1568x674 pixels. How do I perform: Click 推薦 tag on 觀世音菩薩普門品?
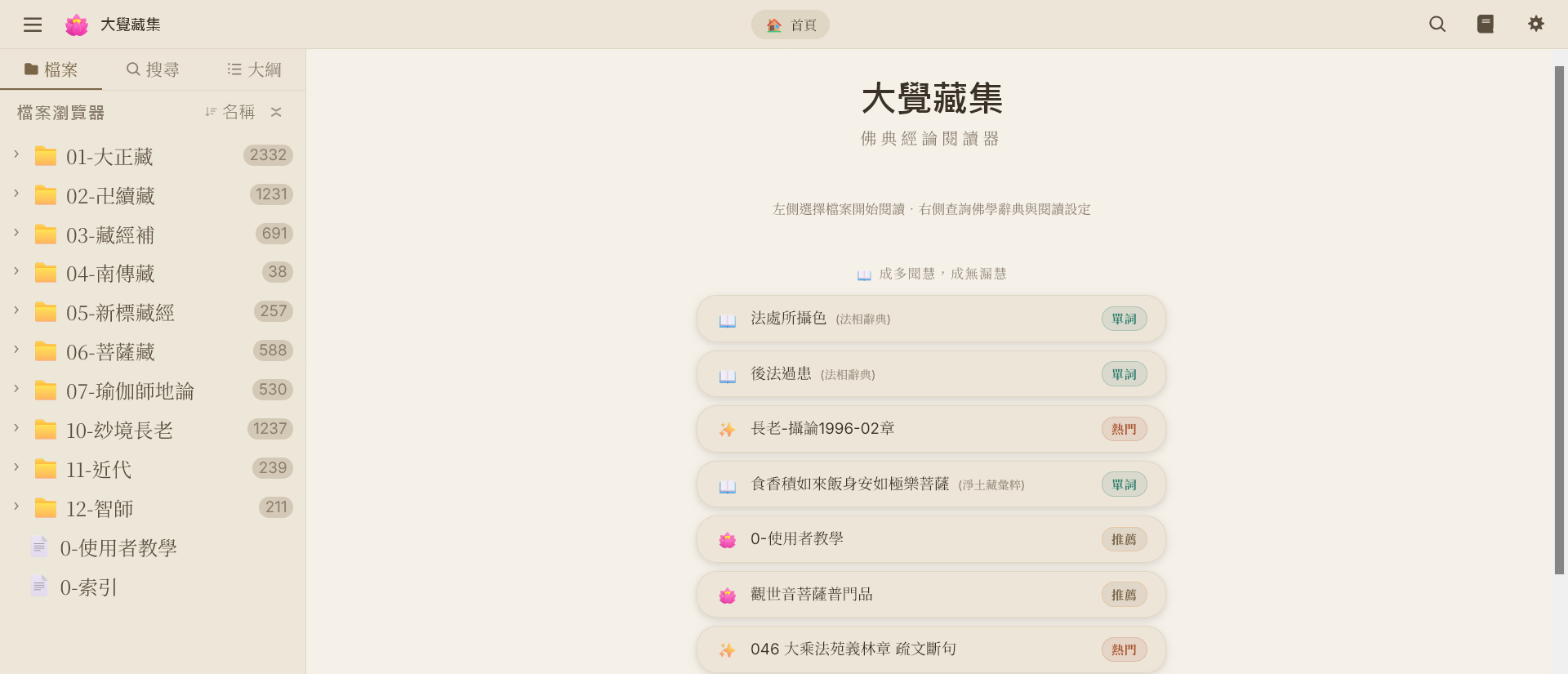[x=1124, y=595]
